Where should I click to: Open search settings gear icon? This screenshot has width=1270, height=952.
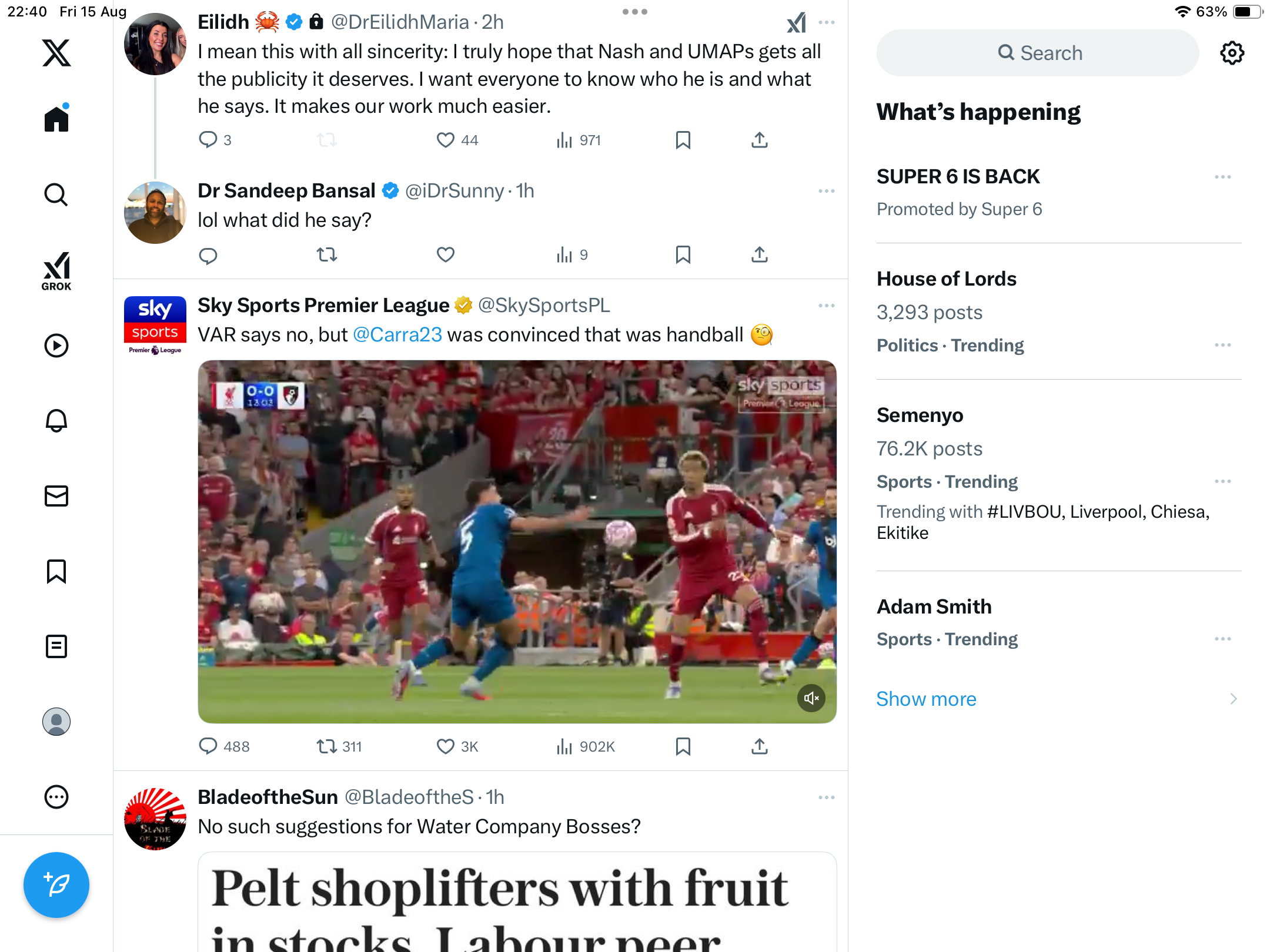tap(1232, 53)
